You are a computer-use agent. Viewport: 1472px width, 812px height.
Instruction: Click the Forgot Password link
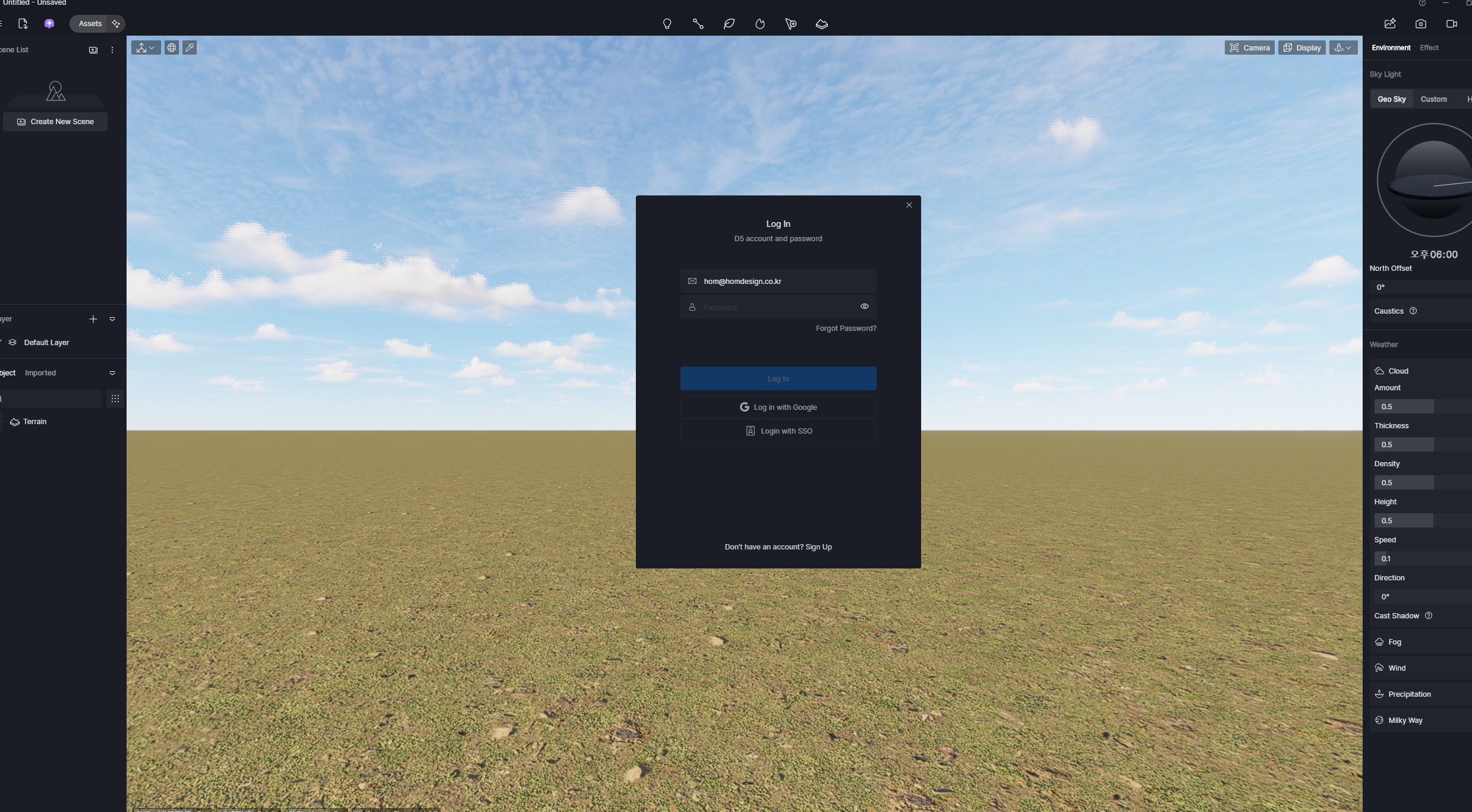tap(846, 328)
